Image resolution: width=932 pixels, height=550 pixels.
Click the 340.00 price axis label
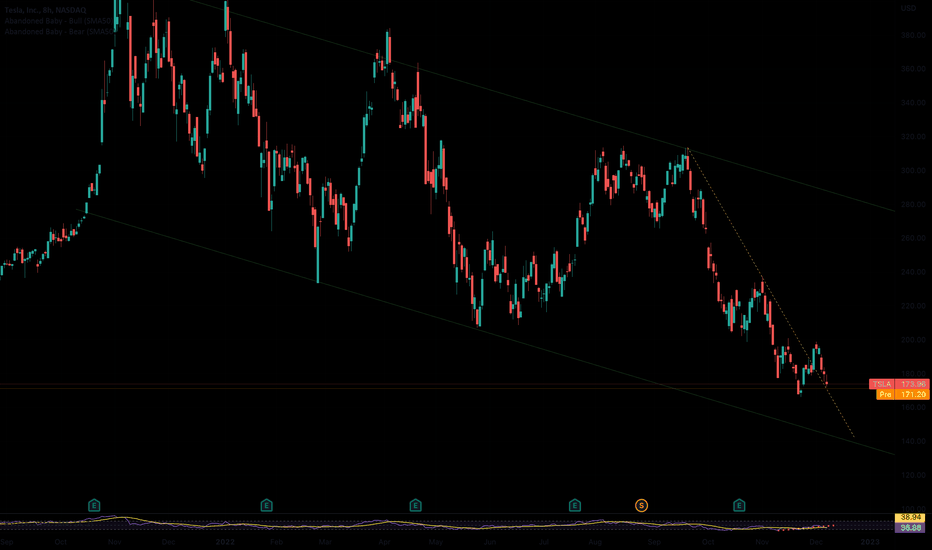tap(913, 103)
